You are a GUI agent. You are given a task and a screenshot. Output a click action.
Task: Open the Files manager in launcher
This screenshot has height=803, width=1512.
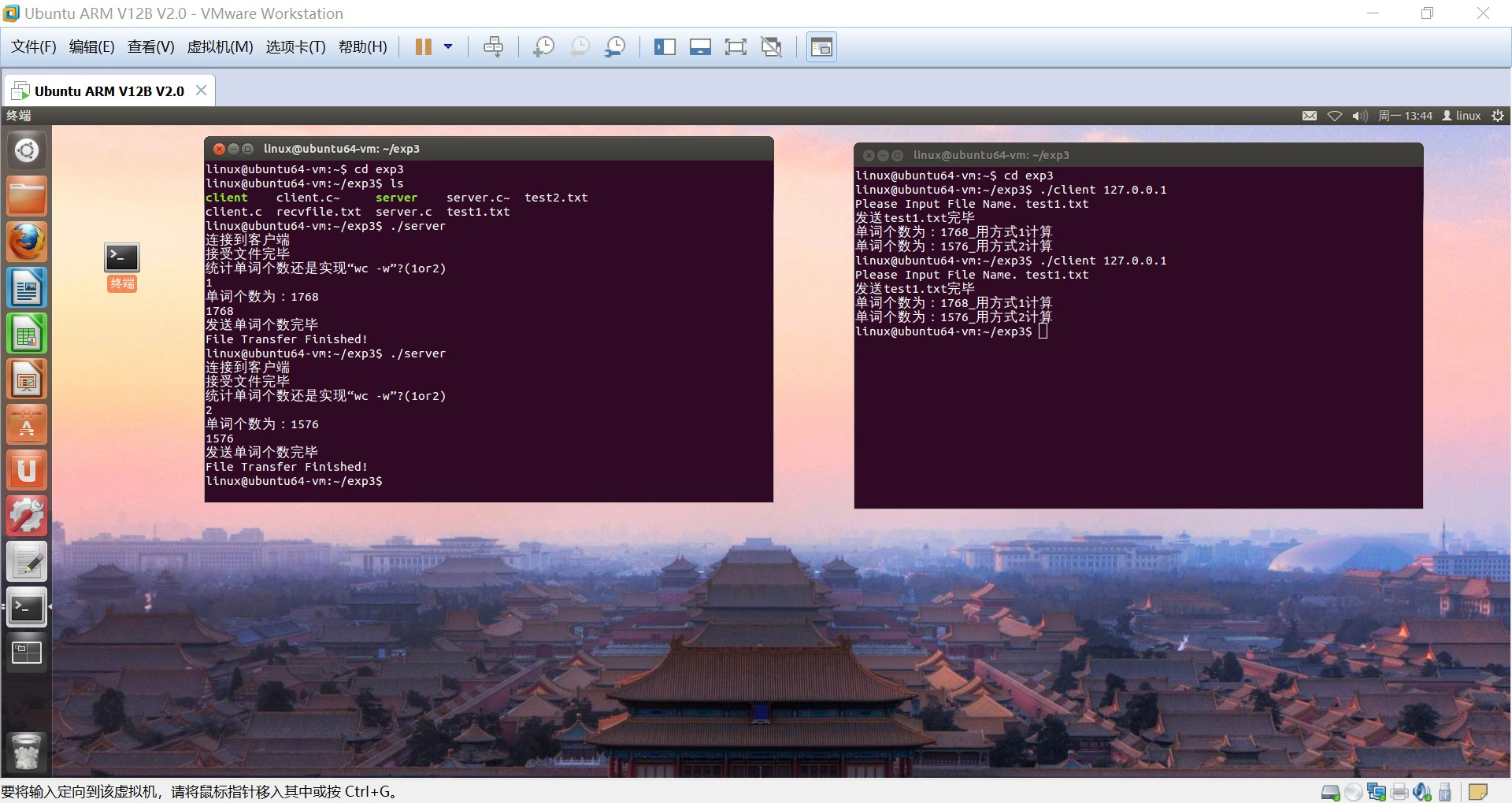(27, 196)
